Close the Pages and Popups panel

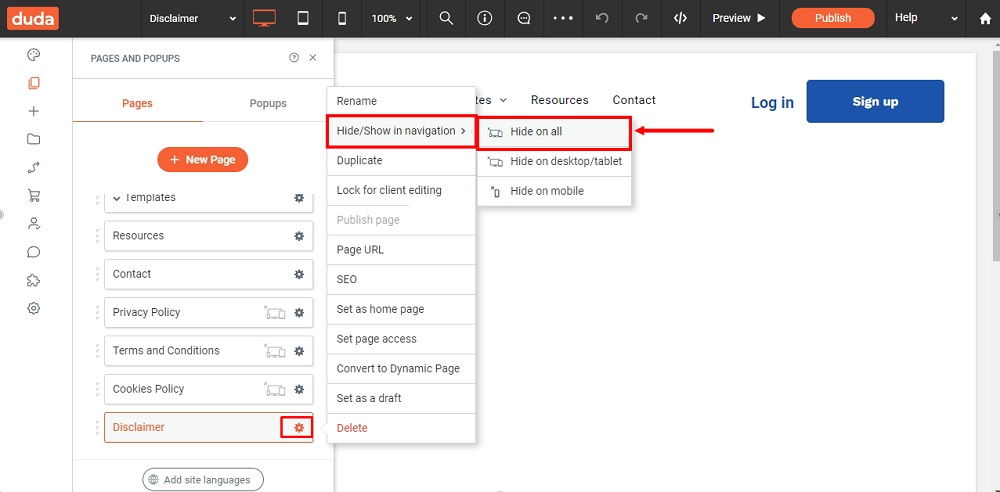(x=312, y=57)
